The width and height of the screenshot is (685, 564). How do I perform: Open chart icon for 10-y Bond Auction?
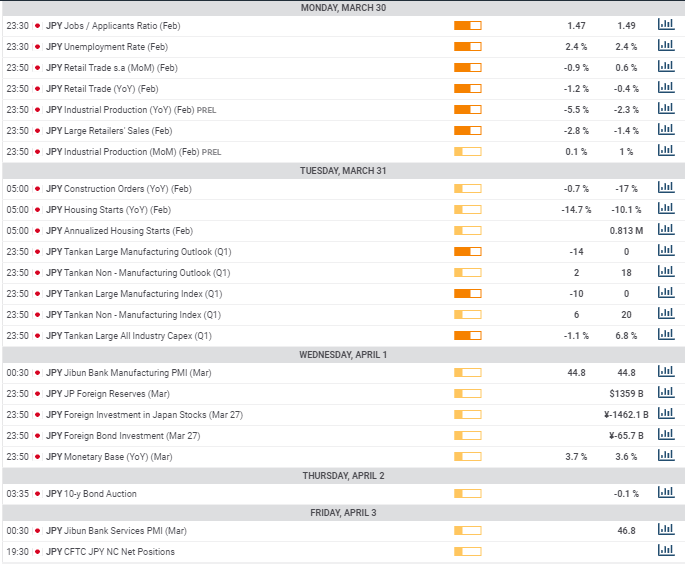pyautogui.click(x=665, y=493)
